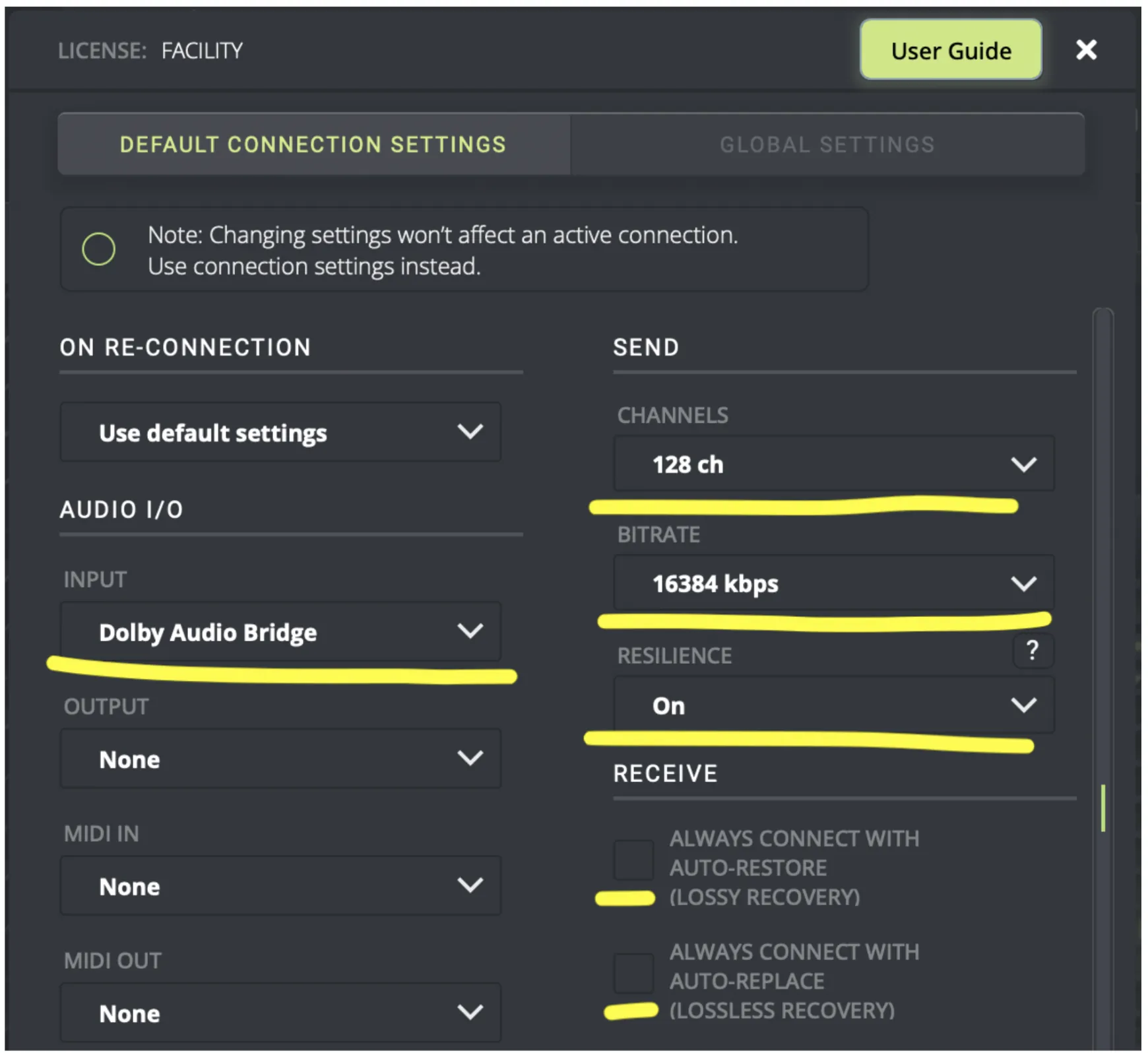
Task: Open the Bitrate dropdown
Action: [834, 583]
